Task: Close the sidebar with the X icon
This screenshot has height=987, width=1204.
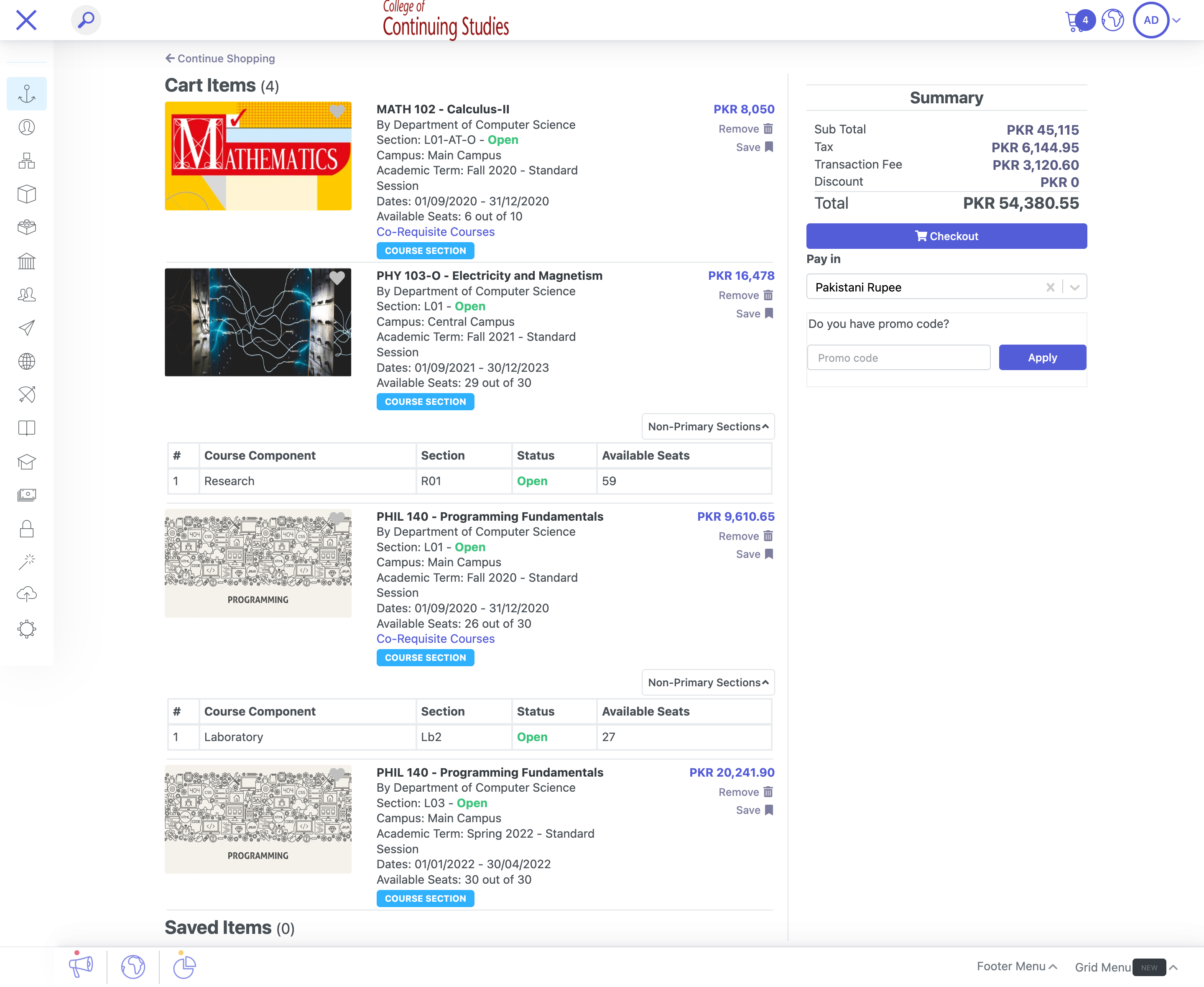Action: pyautogui.click(x=26, y=20)
